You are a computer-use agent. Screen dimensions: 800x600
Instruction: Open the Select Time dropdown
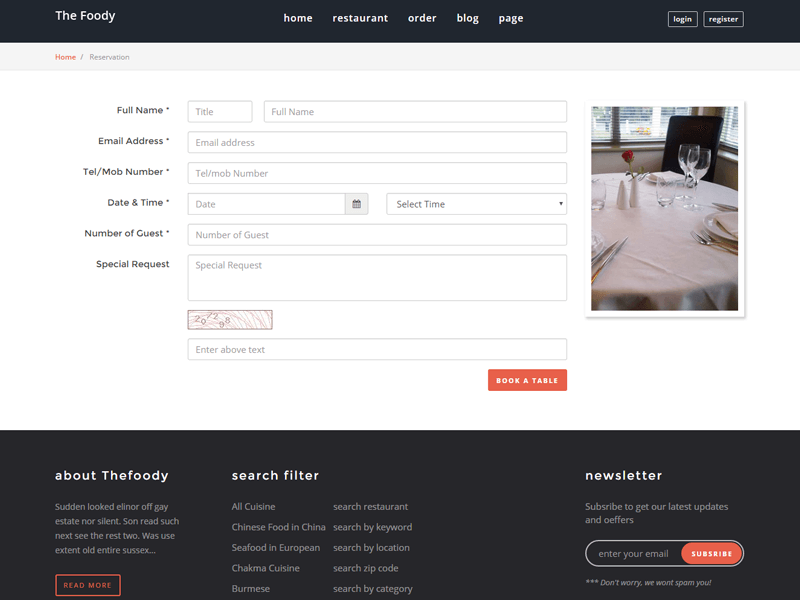[x=476, y=204]
